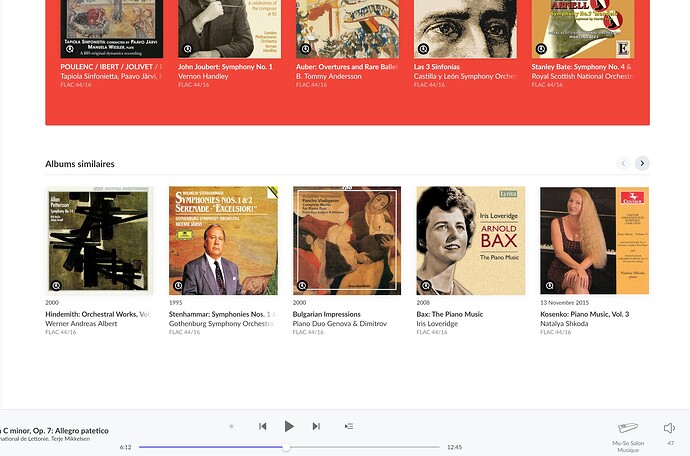Screen dimensions: 690x456
Task: Open the Kosenko Piano Music Vol. 3 cover
Action: [594, 240]
